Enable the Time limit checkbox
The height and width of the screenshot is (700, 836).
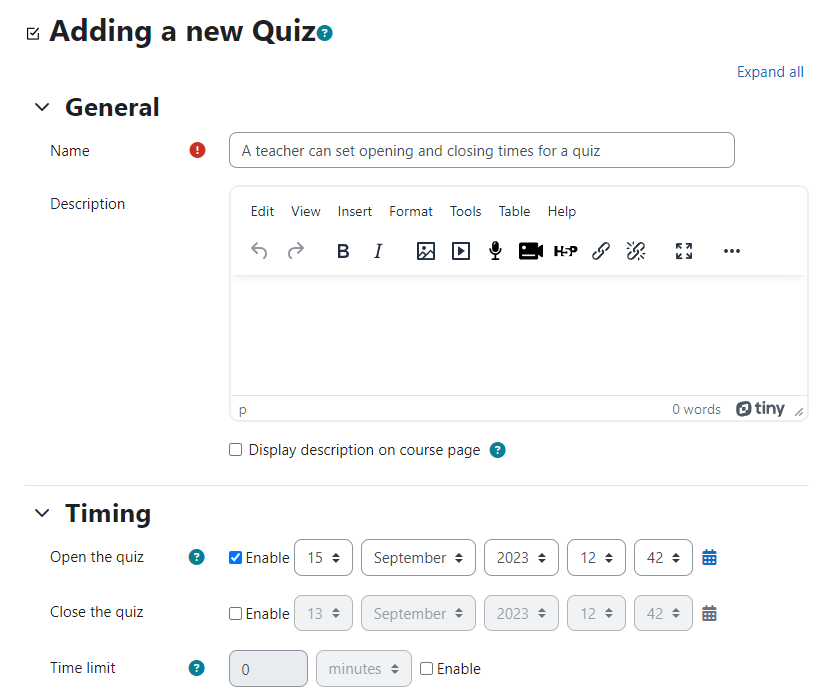pos(426,669)
